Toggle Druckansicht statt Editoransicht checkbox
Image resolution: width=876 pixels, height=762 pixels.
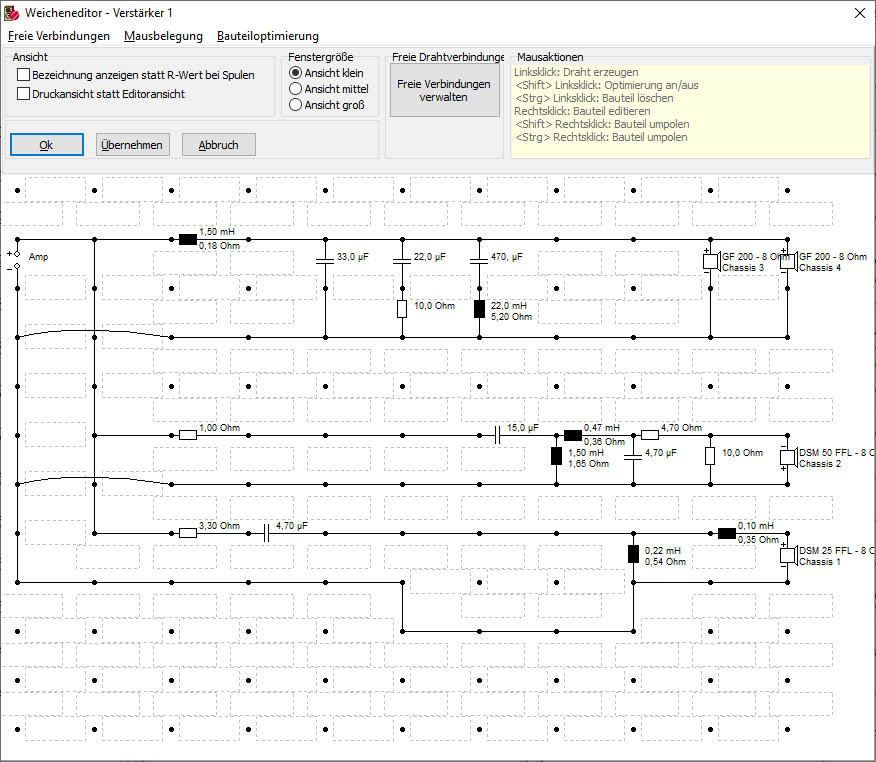click(24, 94)
